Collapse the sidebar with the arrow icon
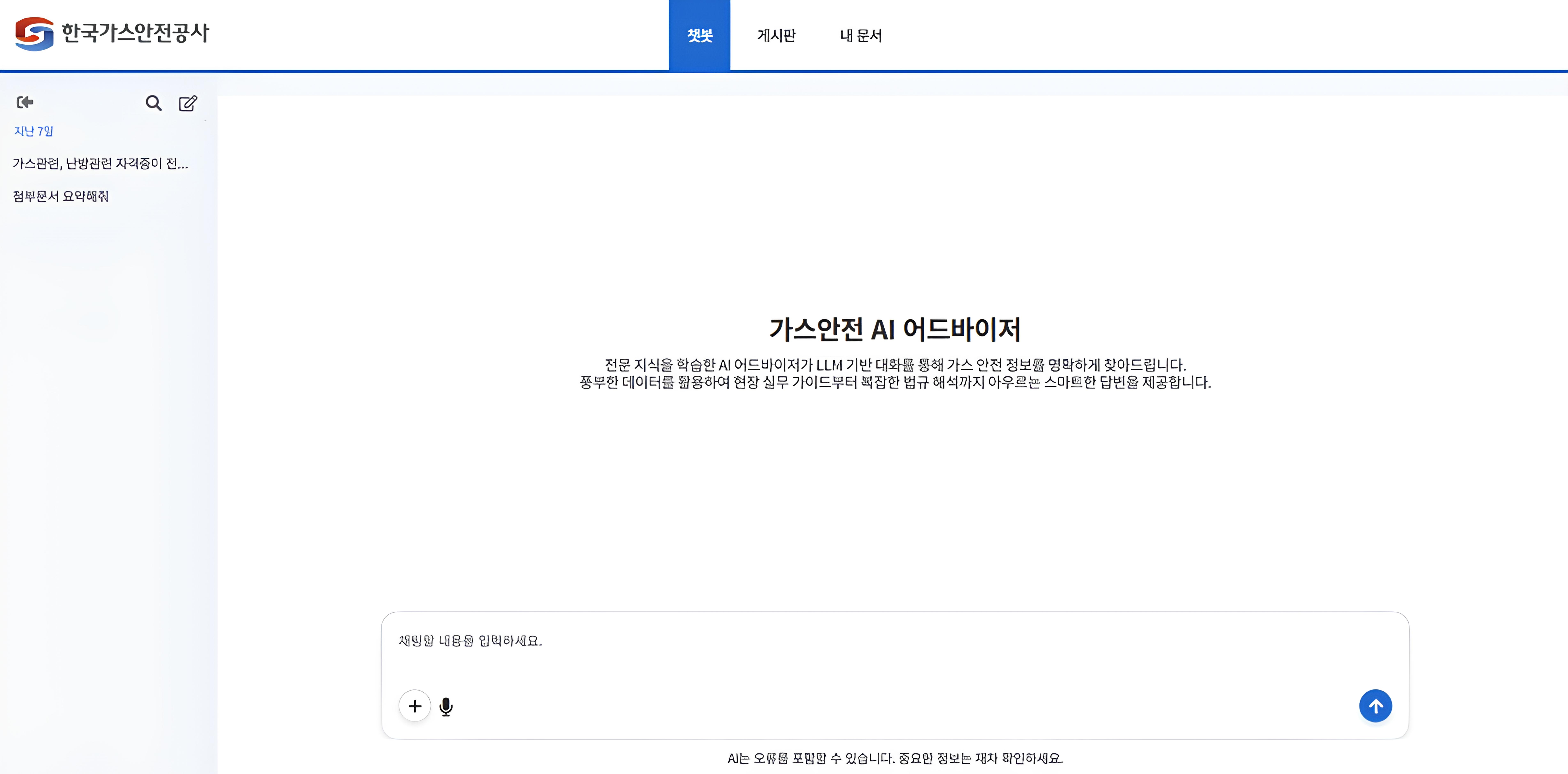Image resolution: width=1568 pixels, height=774 pixels. pos(25,102)
